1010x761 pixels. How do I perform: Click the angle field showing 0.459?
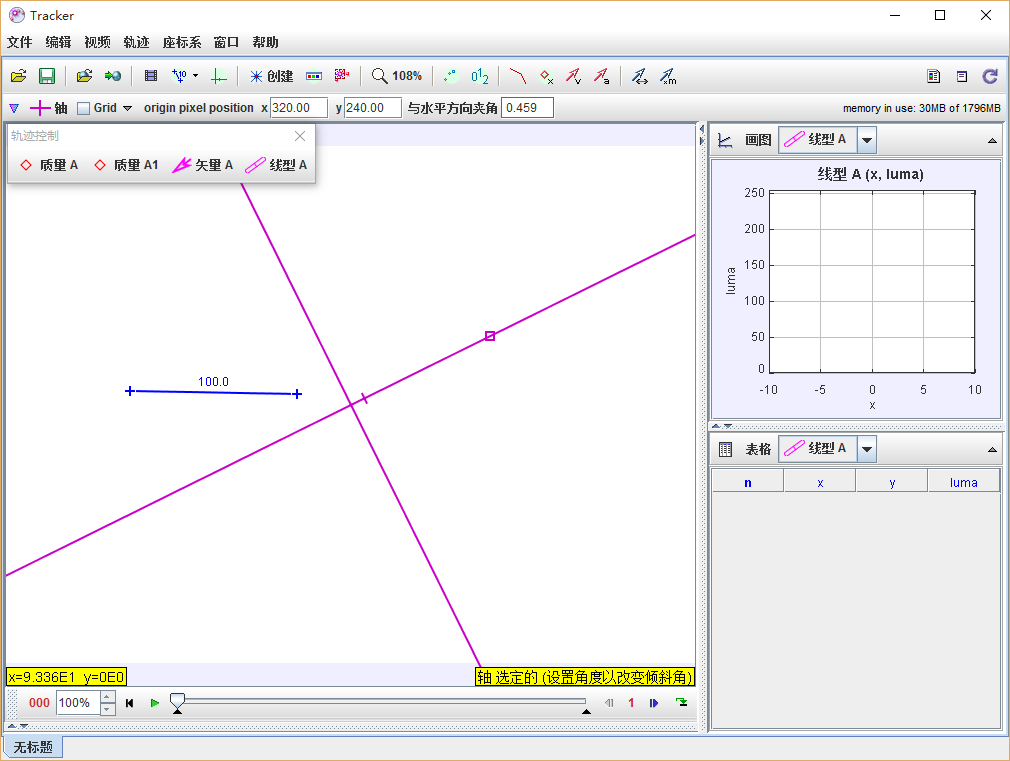tap(527, 108)
